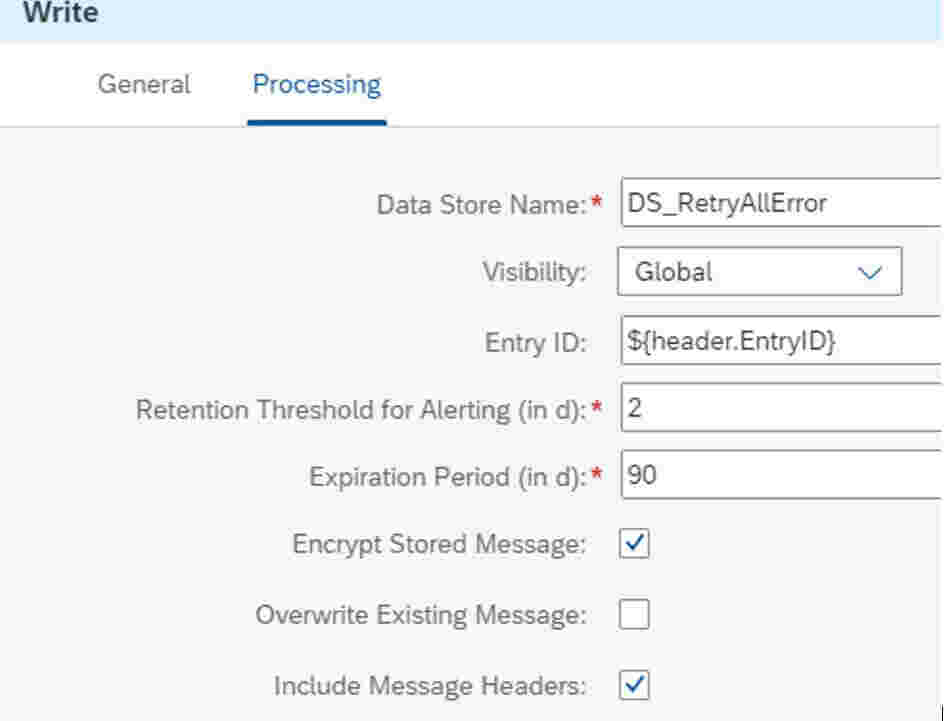Viewport: 945px width, 721px height.
Task: Click the Expiration Period field showing 90
Action: tap(782, 474)
